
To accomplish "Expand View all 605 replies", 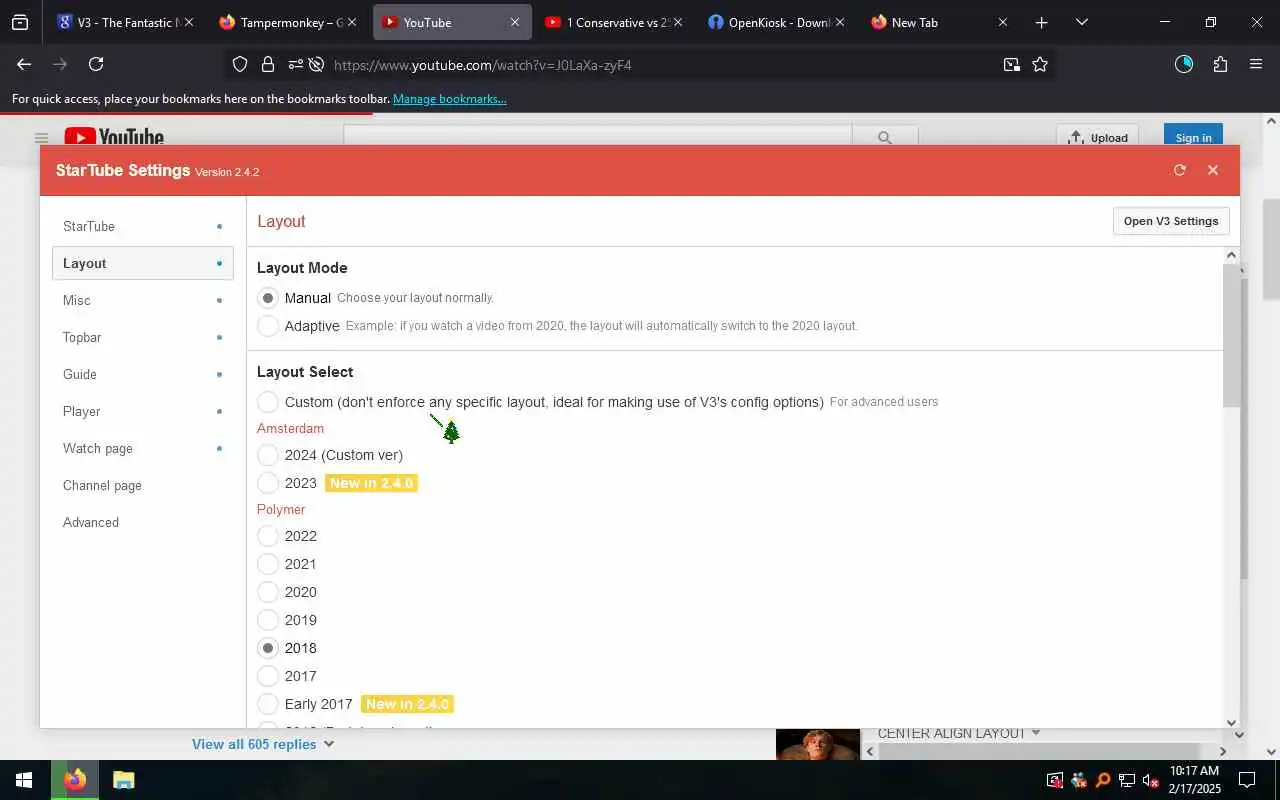I will tap(263, 744).
